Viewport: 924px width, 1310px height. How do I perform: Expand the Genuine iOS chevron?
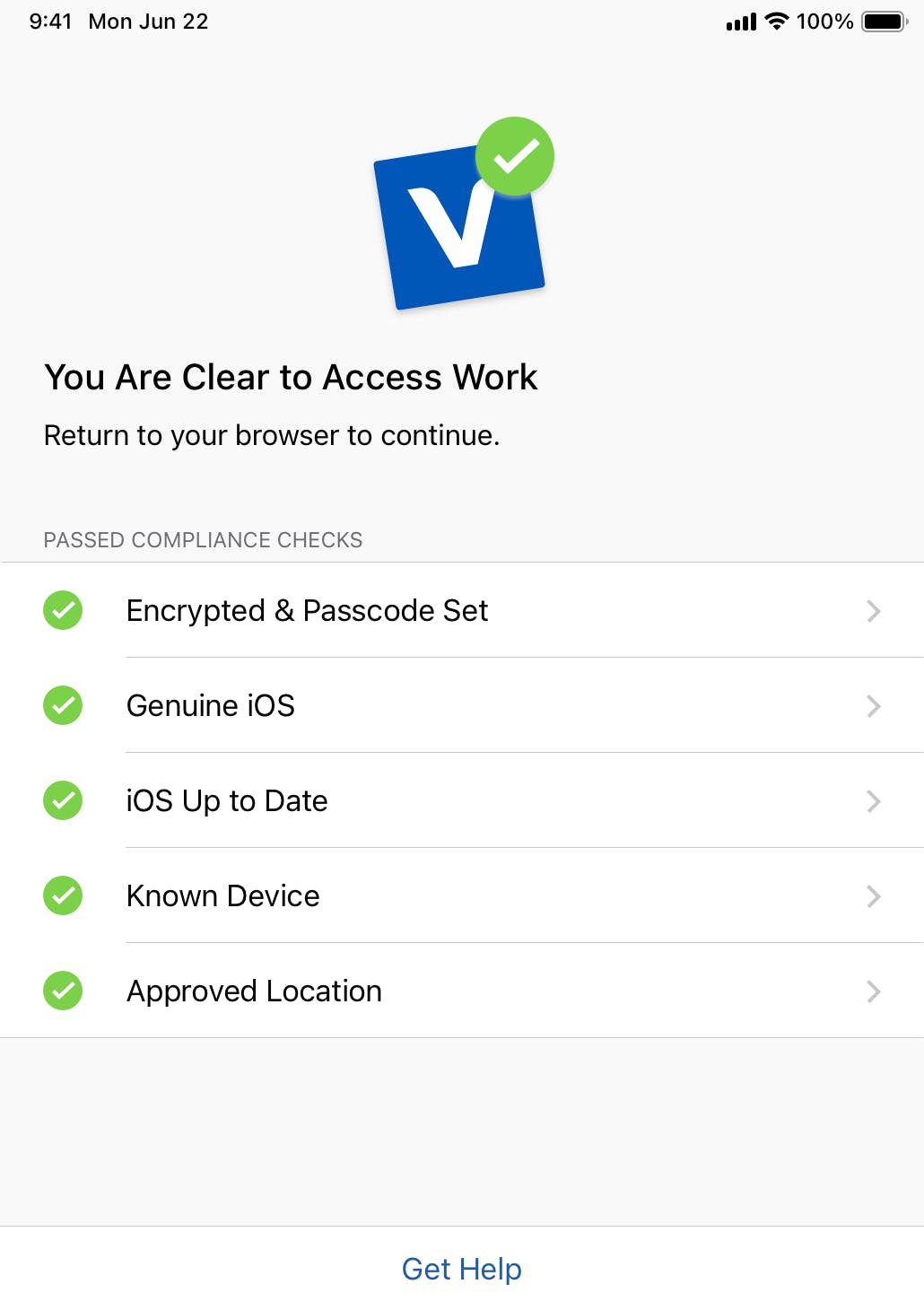pyautogui.click(x=874, y=706)
